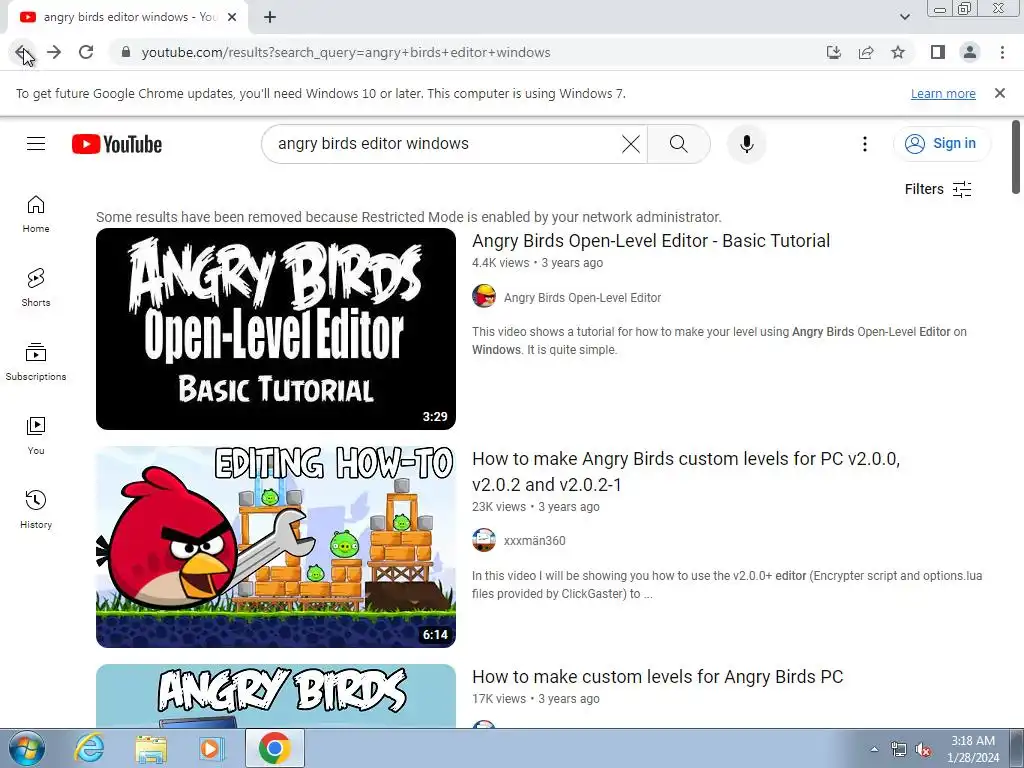Image resolution: width=1024 pixels, height=768 pixels.
Task: Click the 6:14 duration badge
Action: click(x=435, y=635)
